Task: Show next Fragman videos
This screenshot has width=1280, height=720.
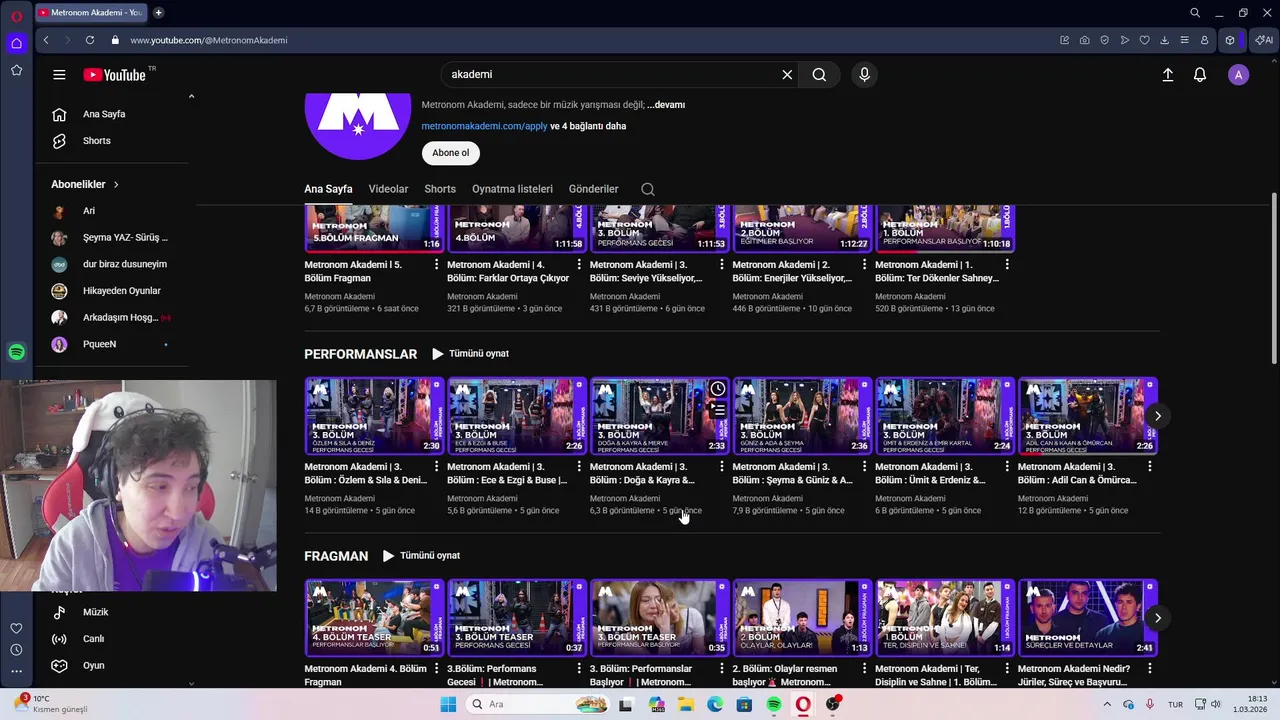Action: coord(1157,618)
